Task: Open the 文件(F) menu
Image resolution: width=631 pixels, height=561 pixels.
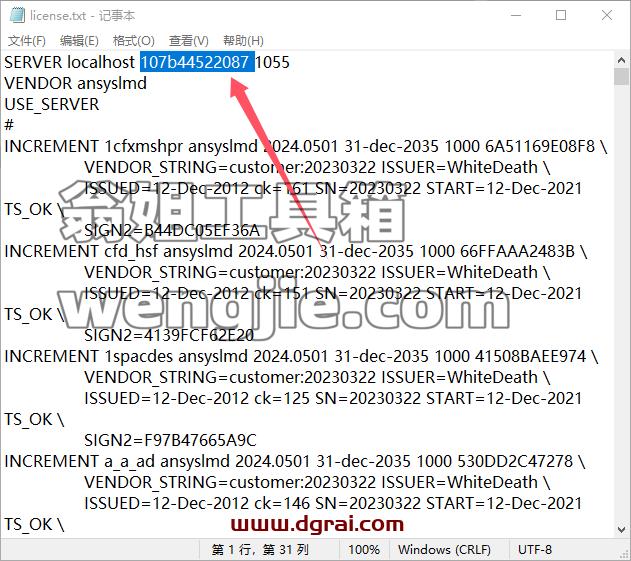Action: tap(27, 41)
